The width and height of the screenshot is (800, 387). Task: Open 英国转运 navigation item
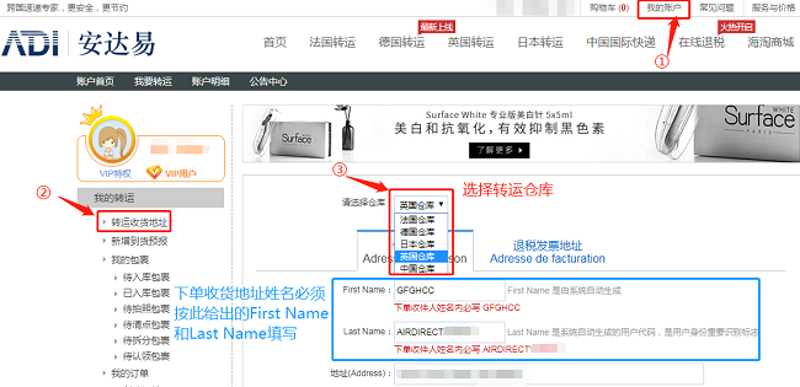click(471, 42)
